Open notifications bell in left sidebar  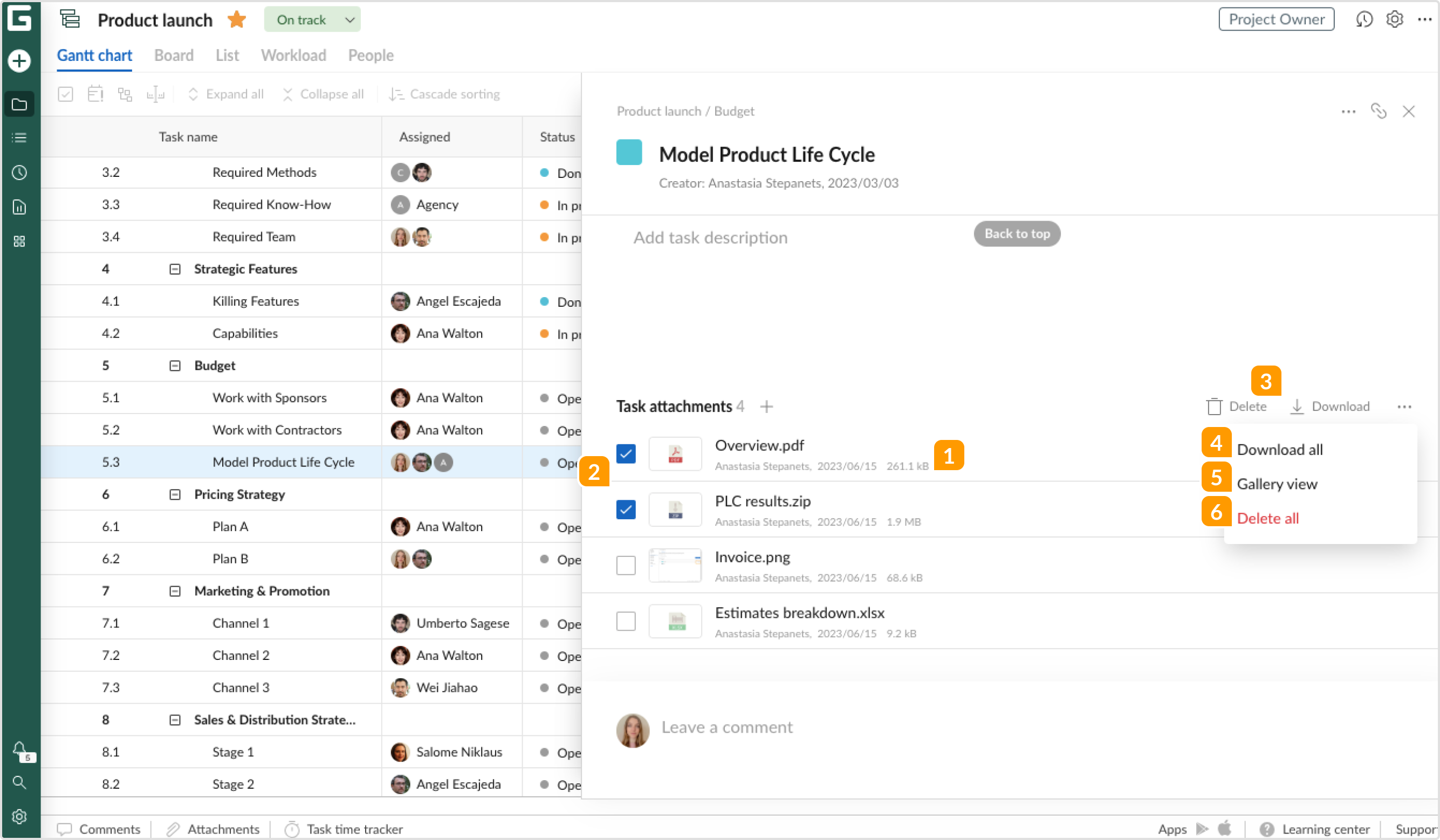pos(19,749)
